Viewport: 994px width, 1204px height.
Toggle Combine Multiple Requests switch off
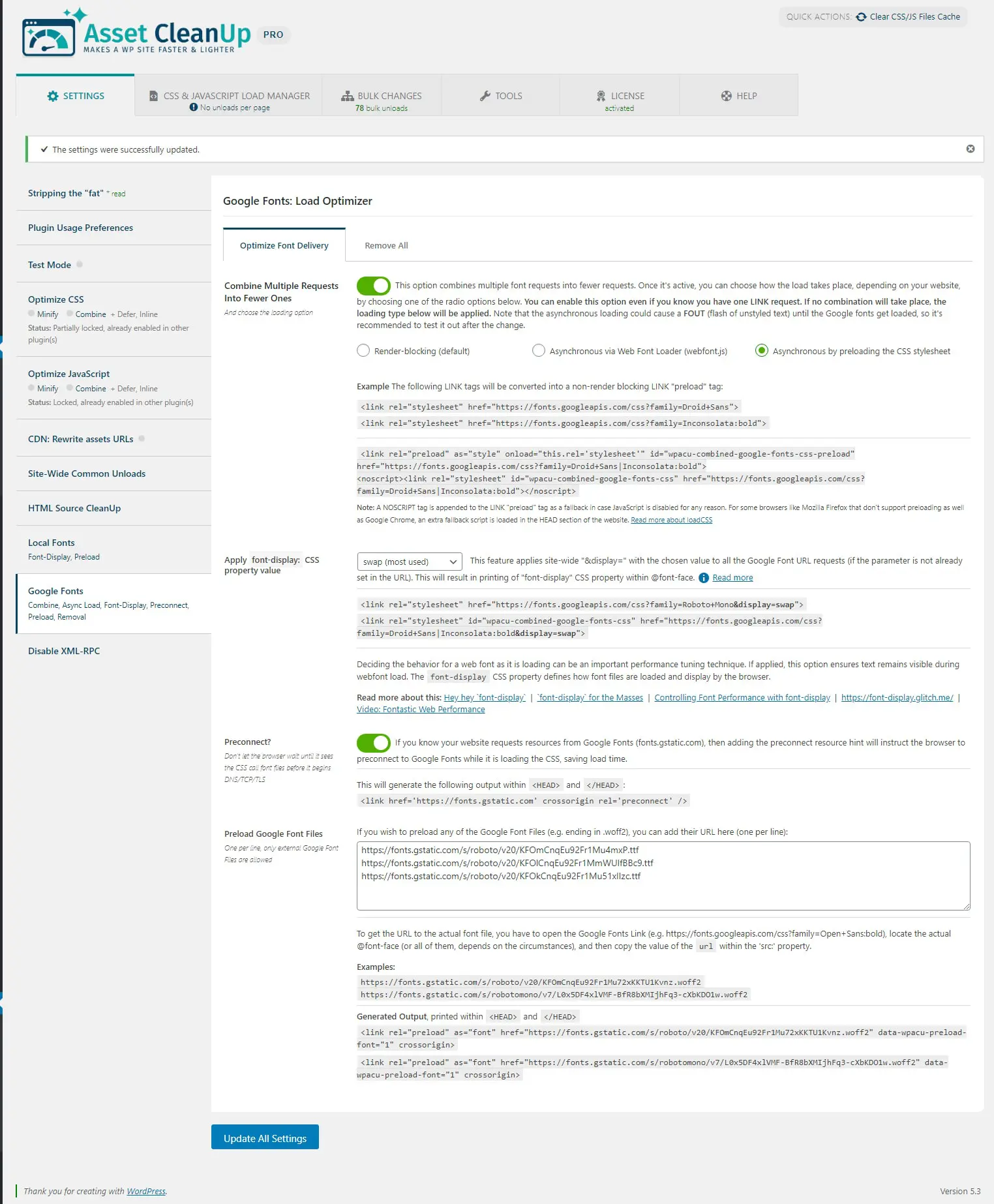pyautogui.click(x=374, y=286)
